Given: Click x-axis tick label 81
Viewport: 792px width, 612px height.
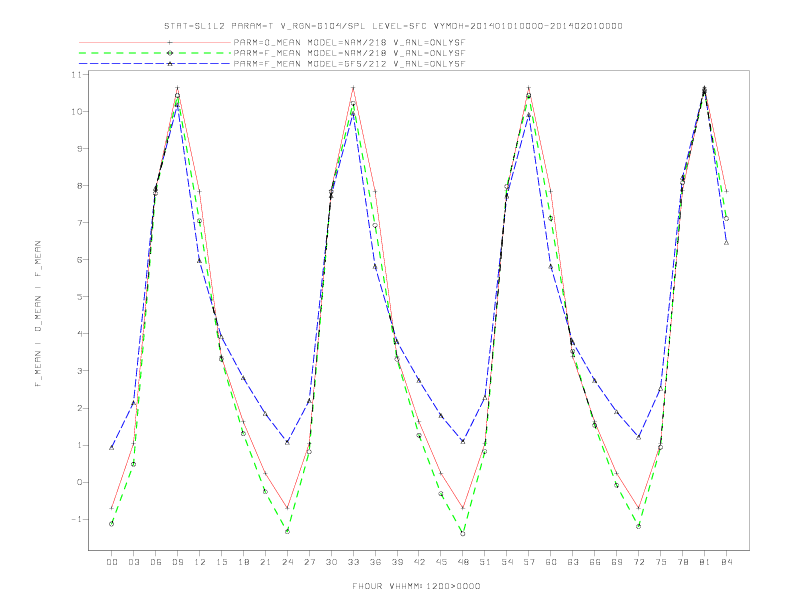Looking at the screenshot, I should click(705, 562).
